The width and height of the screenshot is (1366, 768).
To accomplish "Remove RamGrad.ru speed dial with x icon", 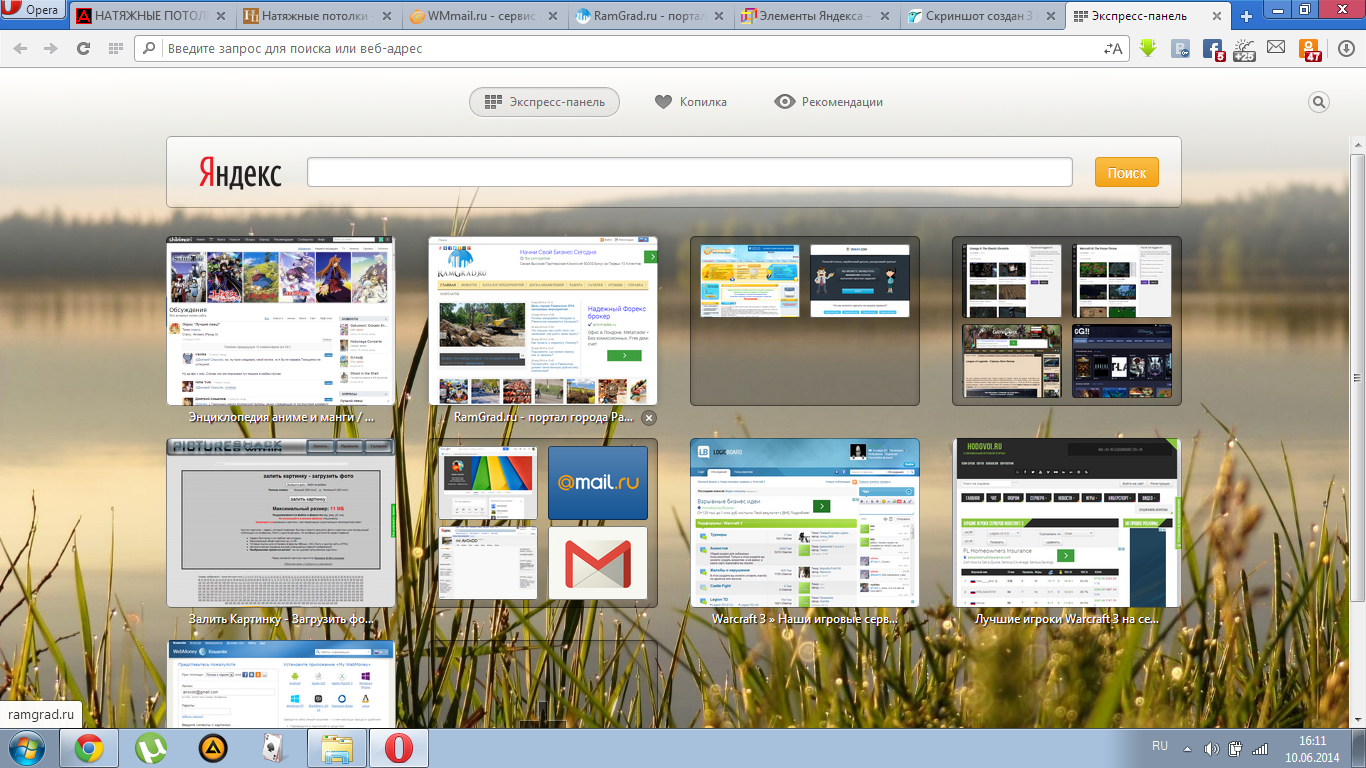I will (x=649, y=417).
